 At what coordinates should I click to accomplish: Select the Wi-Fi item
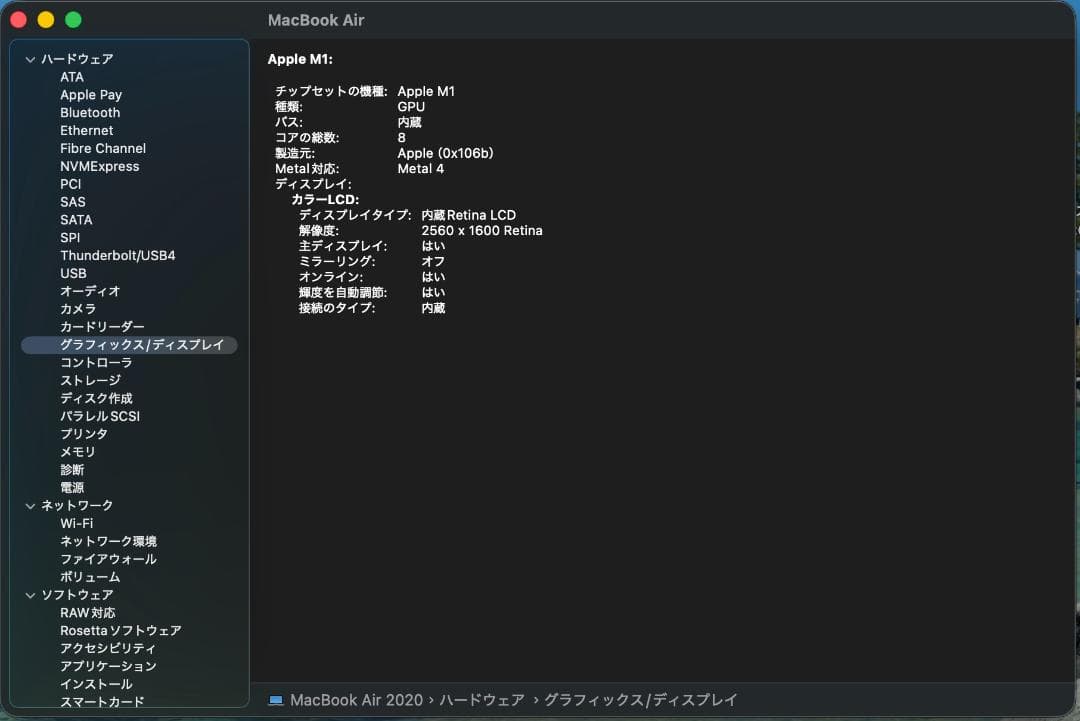point(76,524)
